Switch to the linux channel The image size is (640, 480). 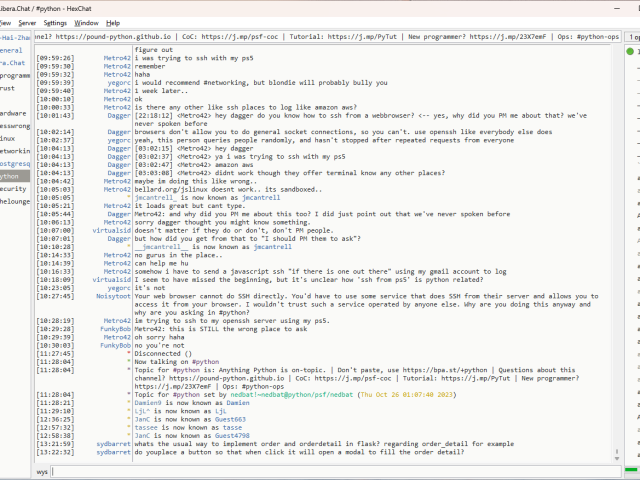[8, 138]
